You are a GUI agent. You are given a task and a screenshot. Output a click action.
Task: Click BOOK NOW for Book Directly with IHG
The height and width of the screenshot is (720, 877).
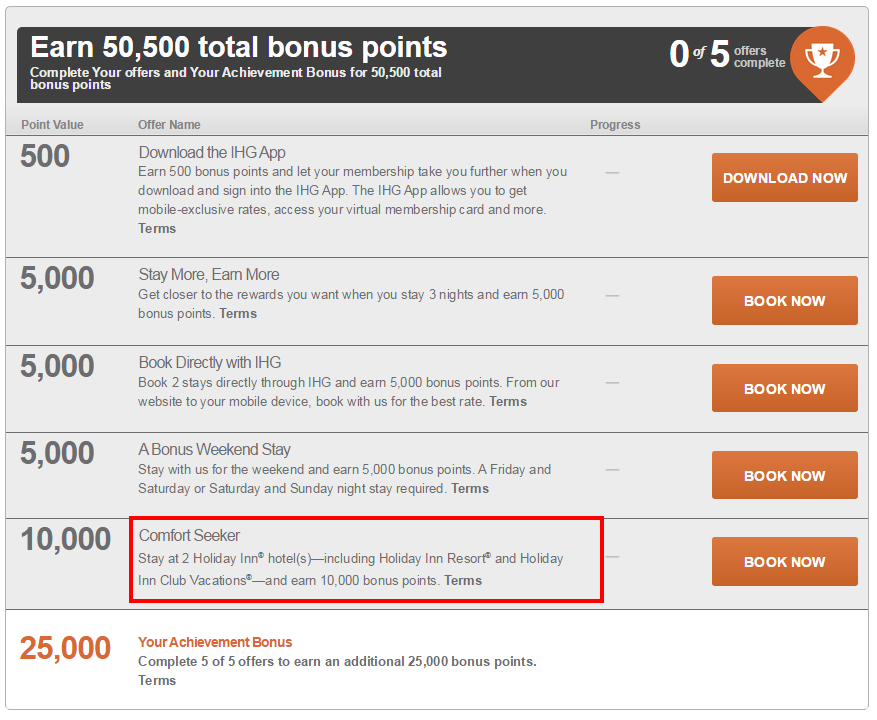click(x=784, y=388)
